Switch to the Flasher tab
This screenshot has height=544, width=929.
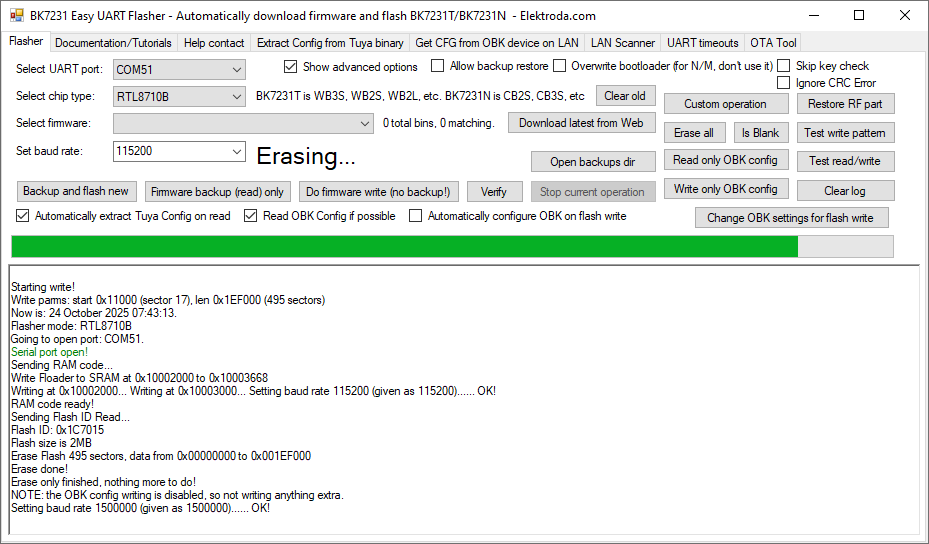(x=26, y=41)
